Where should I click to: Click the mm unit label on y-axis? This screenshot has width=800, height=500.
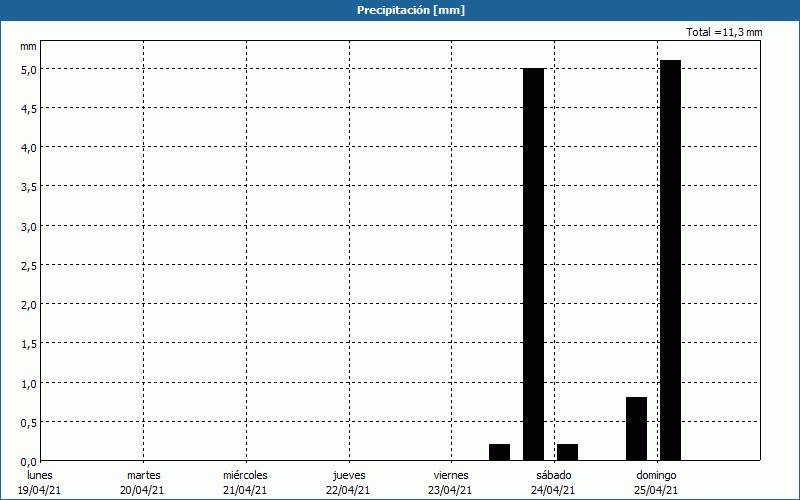29,46
